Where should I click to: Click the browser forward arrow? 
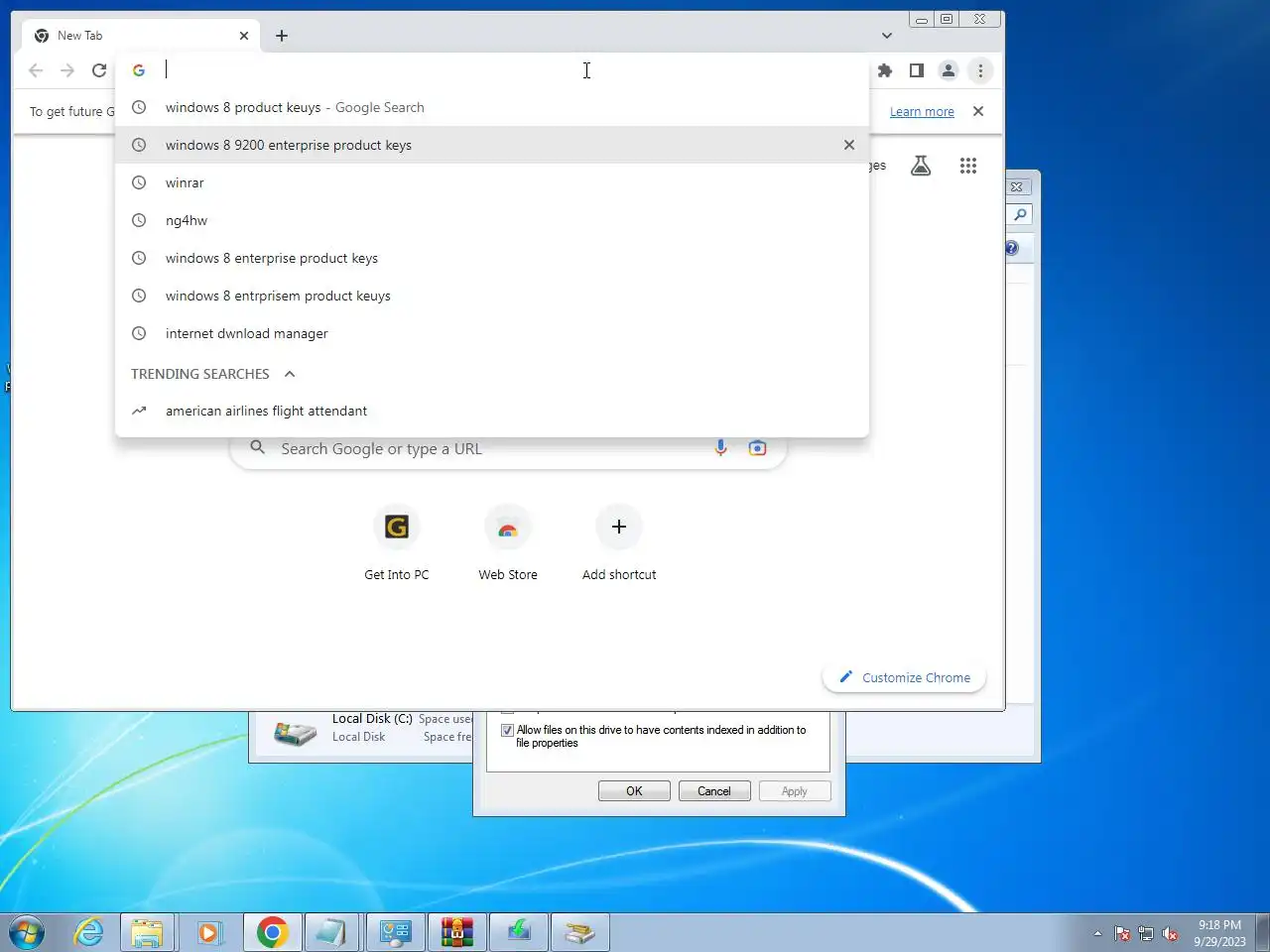click(x=67, y=70)
